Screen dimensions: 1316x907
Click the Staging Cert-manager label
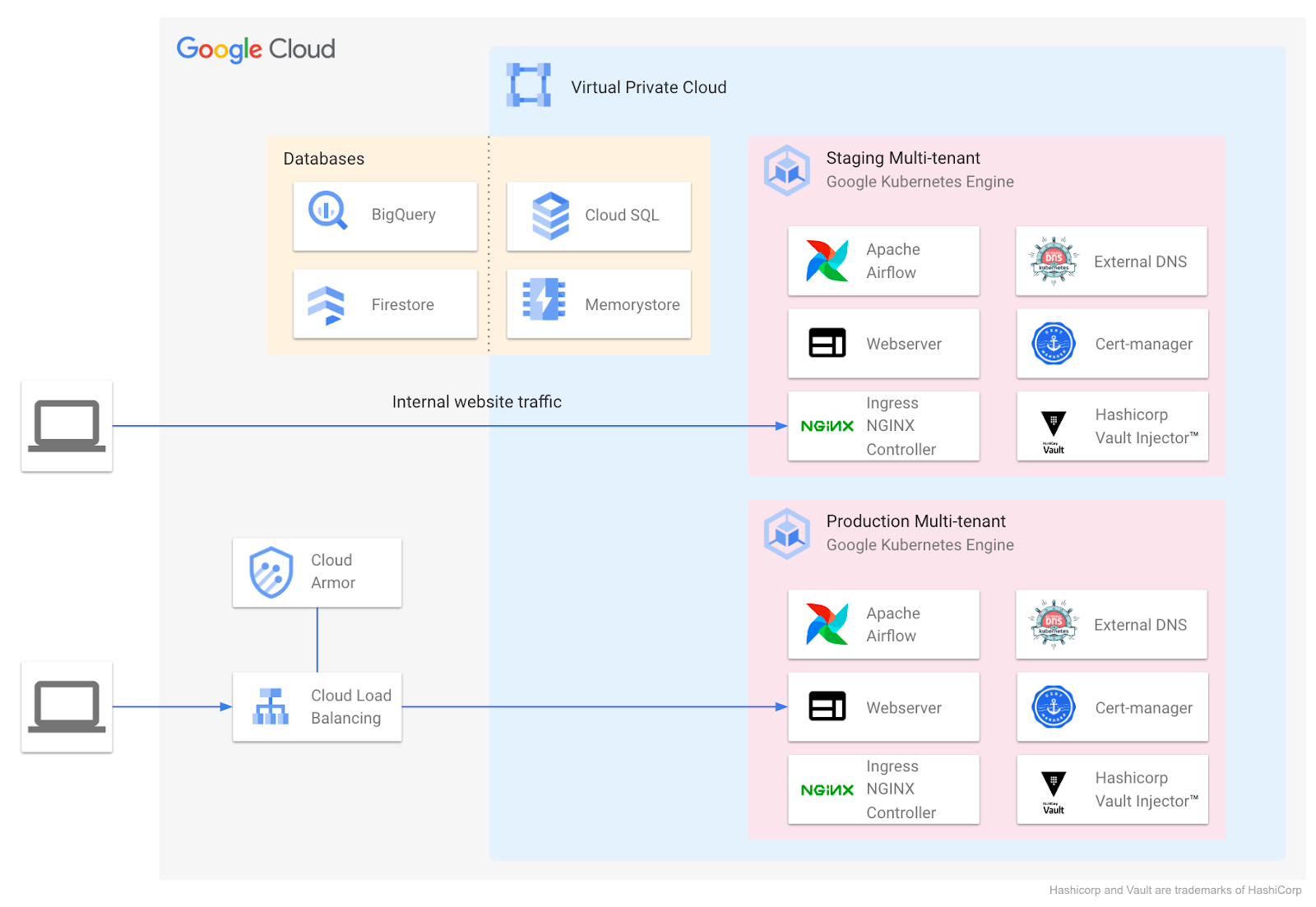coord(1143,344)
